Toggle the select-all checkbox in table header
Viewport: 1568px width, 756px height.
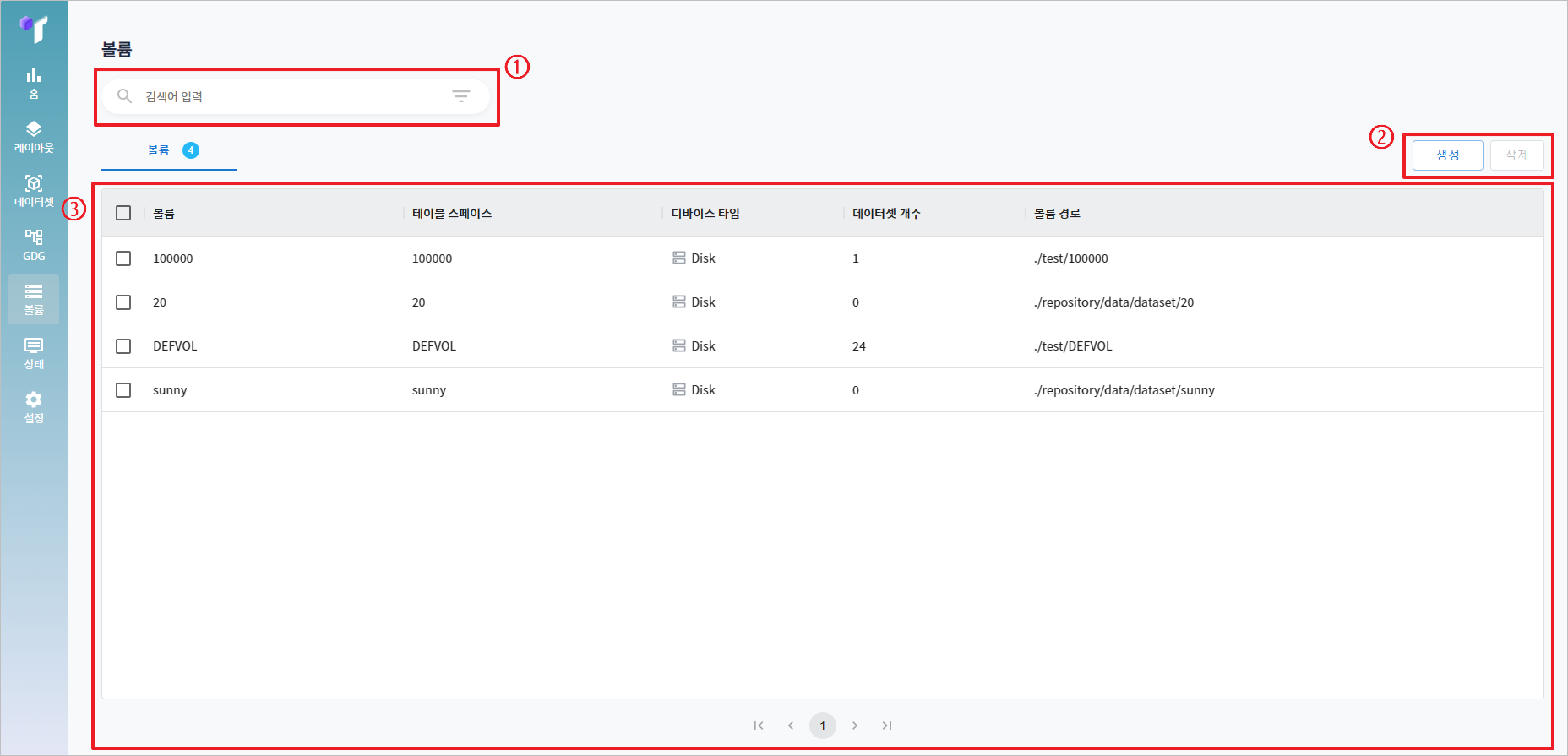click(123, 213)
